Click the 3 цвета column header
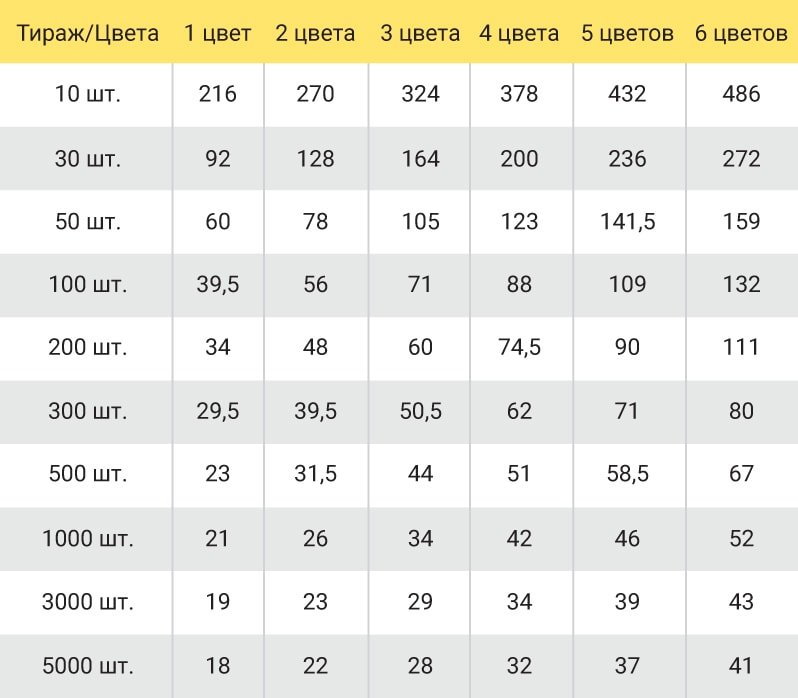The height and width of the screenshot is (698, 798). 420,34
